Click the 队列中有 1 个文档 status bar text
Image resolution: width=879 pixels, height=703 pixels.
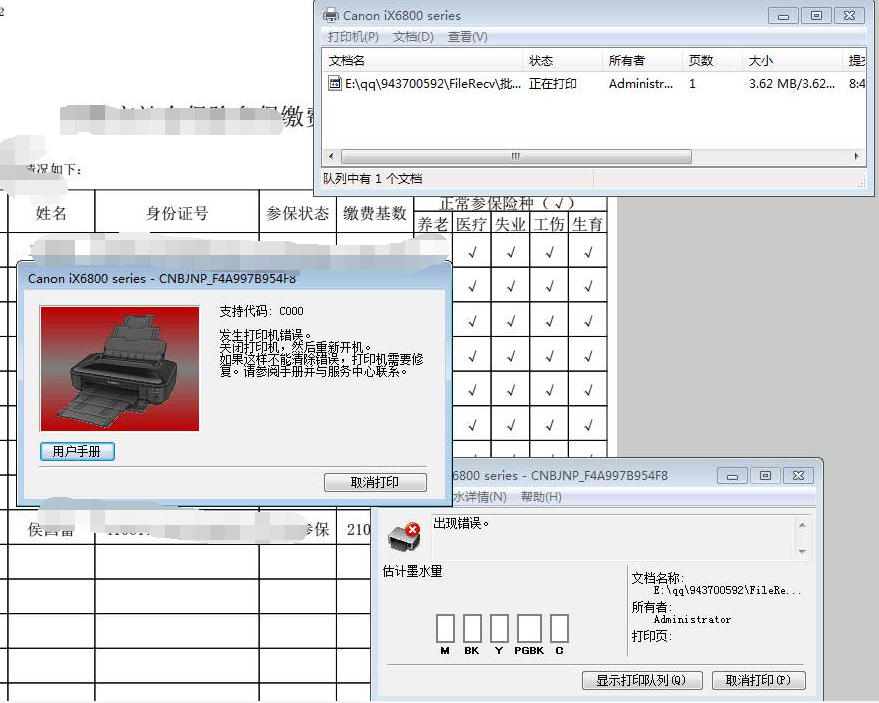pos(372,179)
